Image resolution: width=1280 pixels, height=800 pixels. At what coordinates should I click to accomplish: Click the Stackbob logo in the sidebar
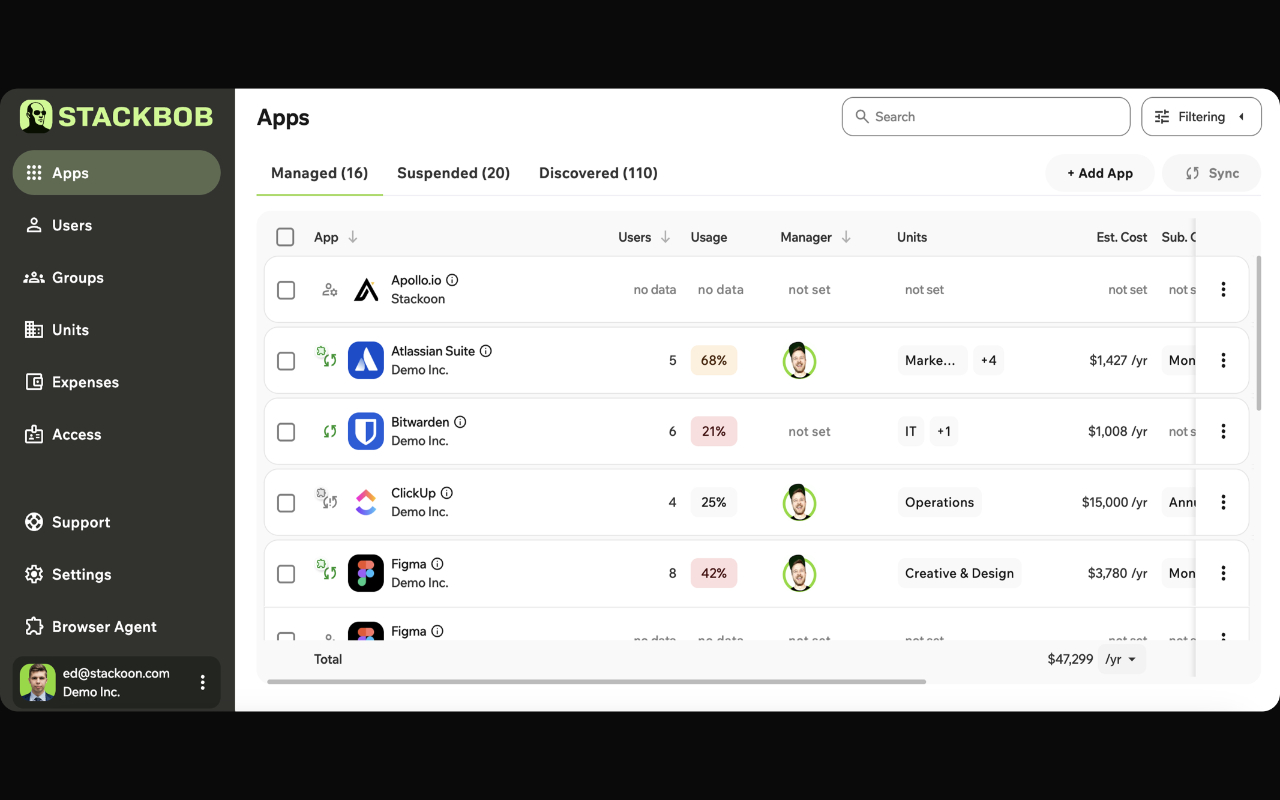click(x=116, y=116)
